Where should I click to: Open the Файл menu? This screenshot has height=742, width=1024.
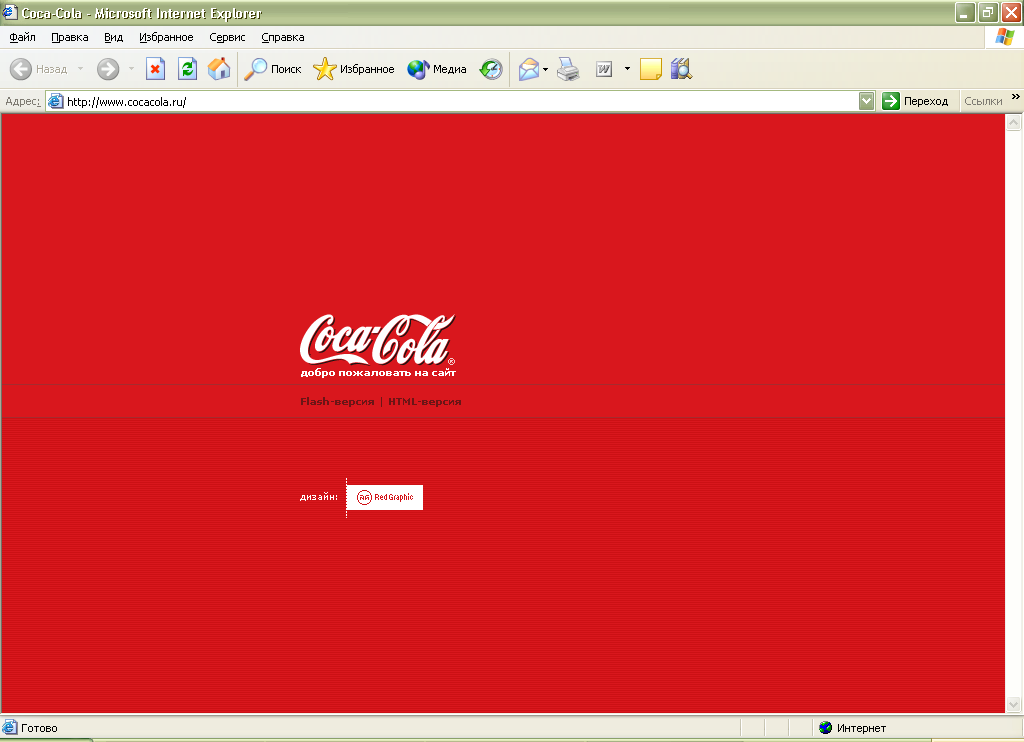22,37
